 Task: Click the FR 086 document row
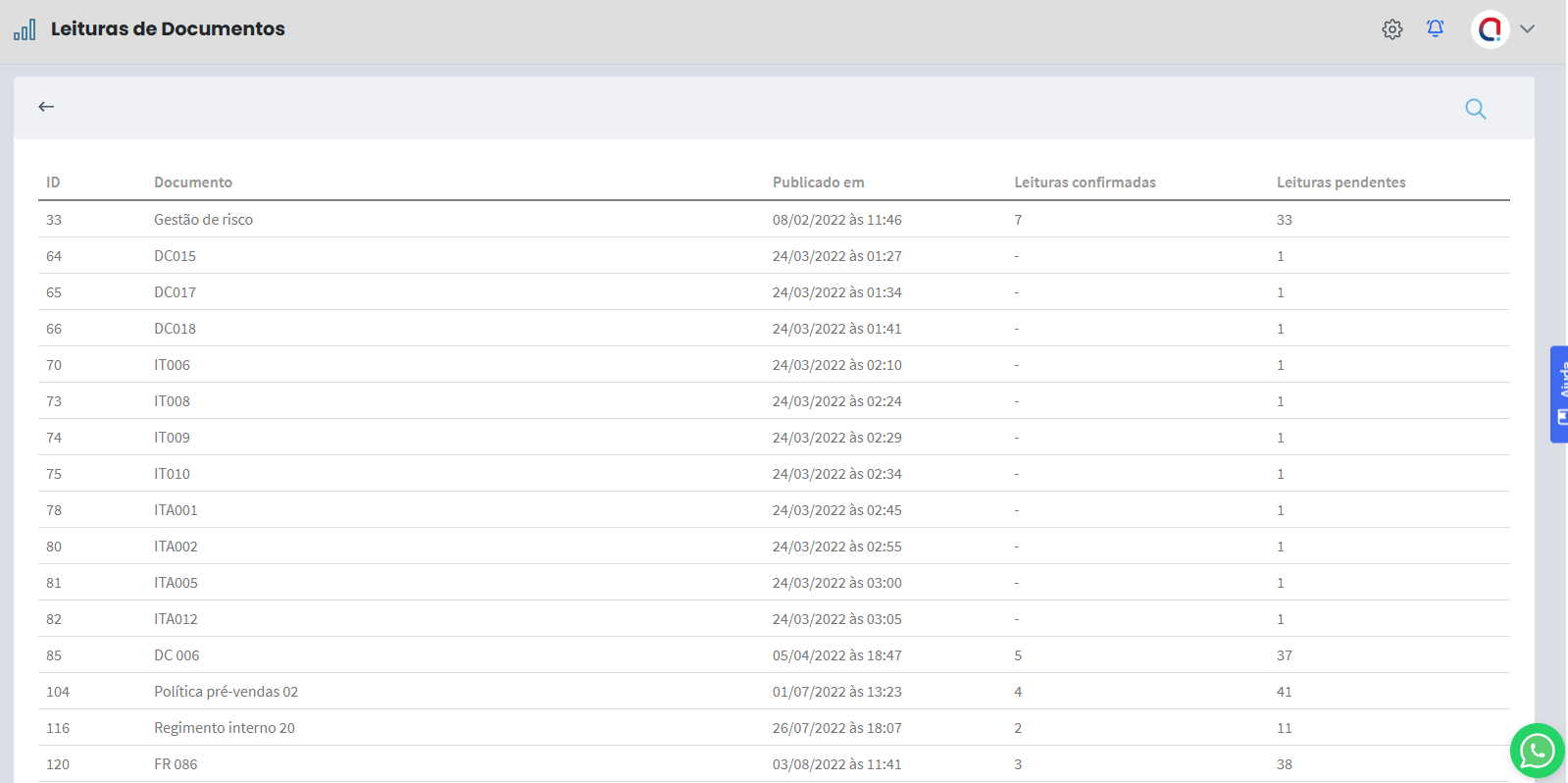(x=176, y=764)
